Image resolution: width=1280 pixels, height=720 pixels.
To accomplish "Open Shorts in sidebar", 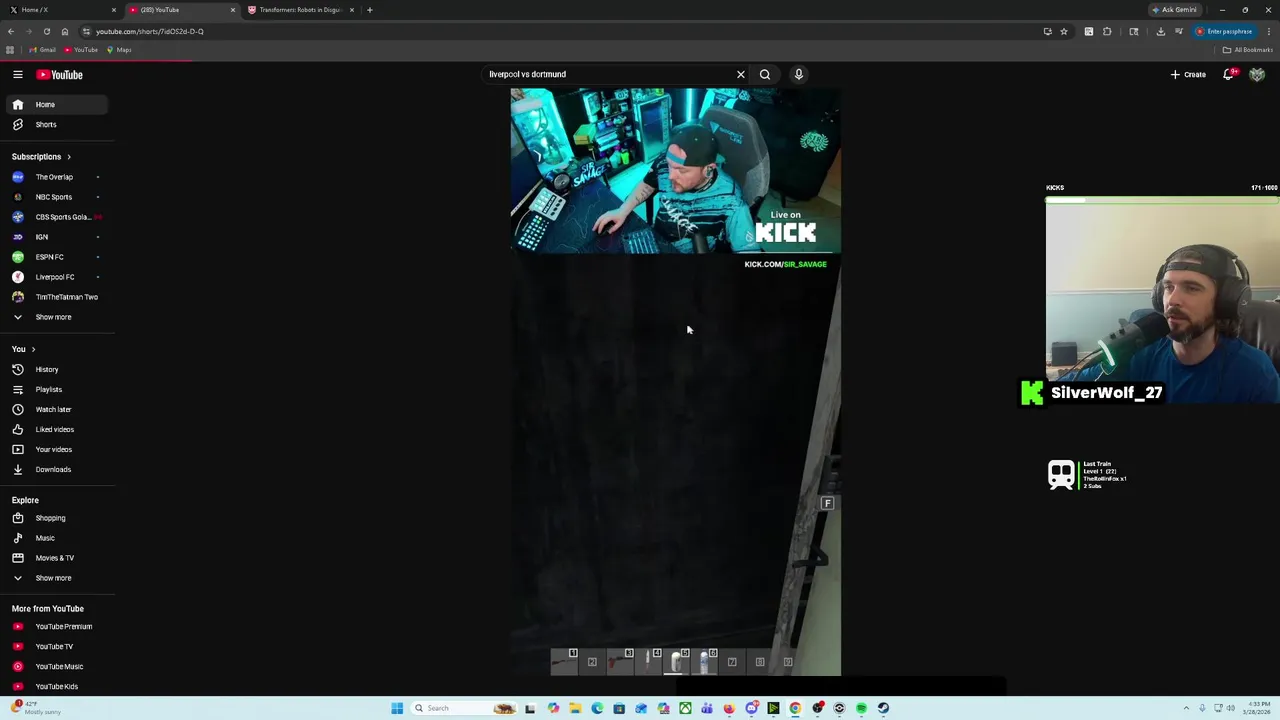I will (58, 124).
